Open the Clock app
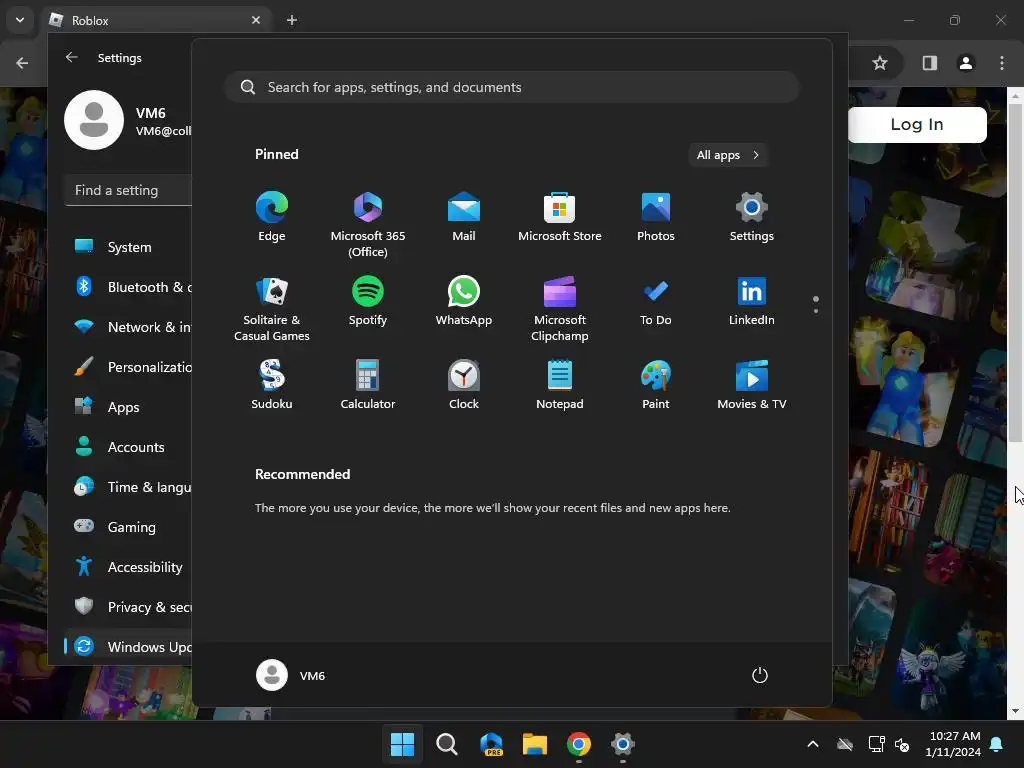This screenshot has height=768, width=1024. 464,385
